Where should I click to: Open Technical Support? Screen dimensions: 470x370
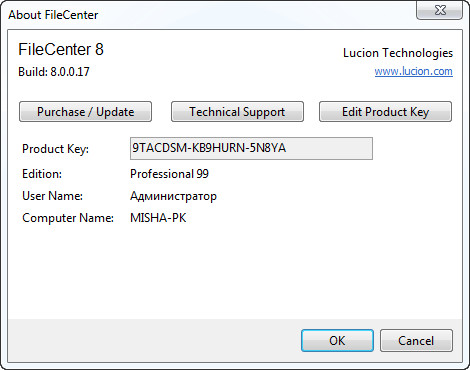(x=237, y=112)
